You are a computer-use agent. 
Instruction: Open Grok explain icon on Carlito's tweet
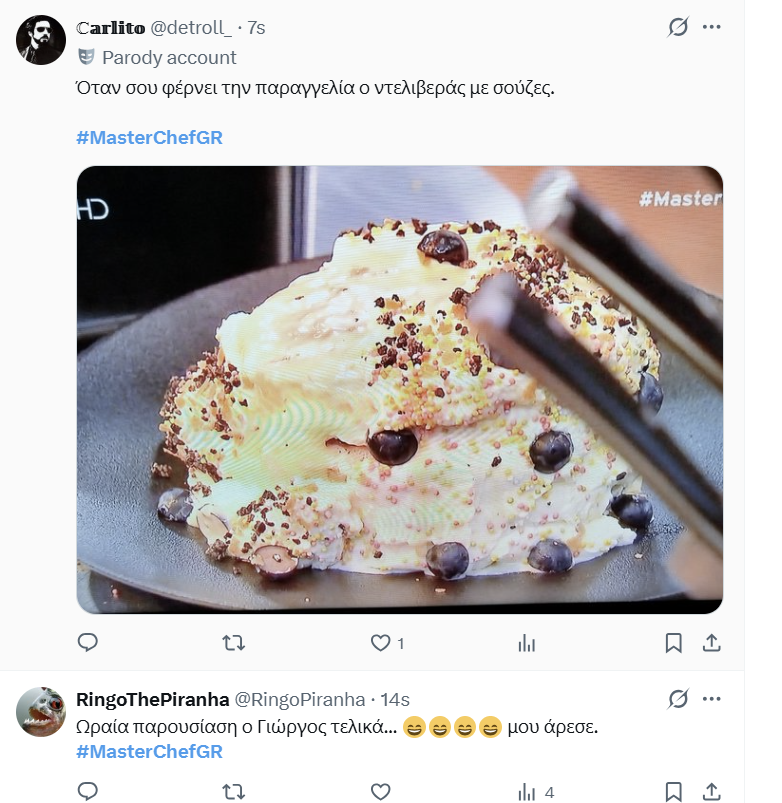tap(678, 27)
